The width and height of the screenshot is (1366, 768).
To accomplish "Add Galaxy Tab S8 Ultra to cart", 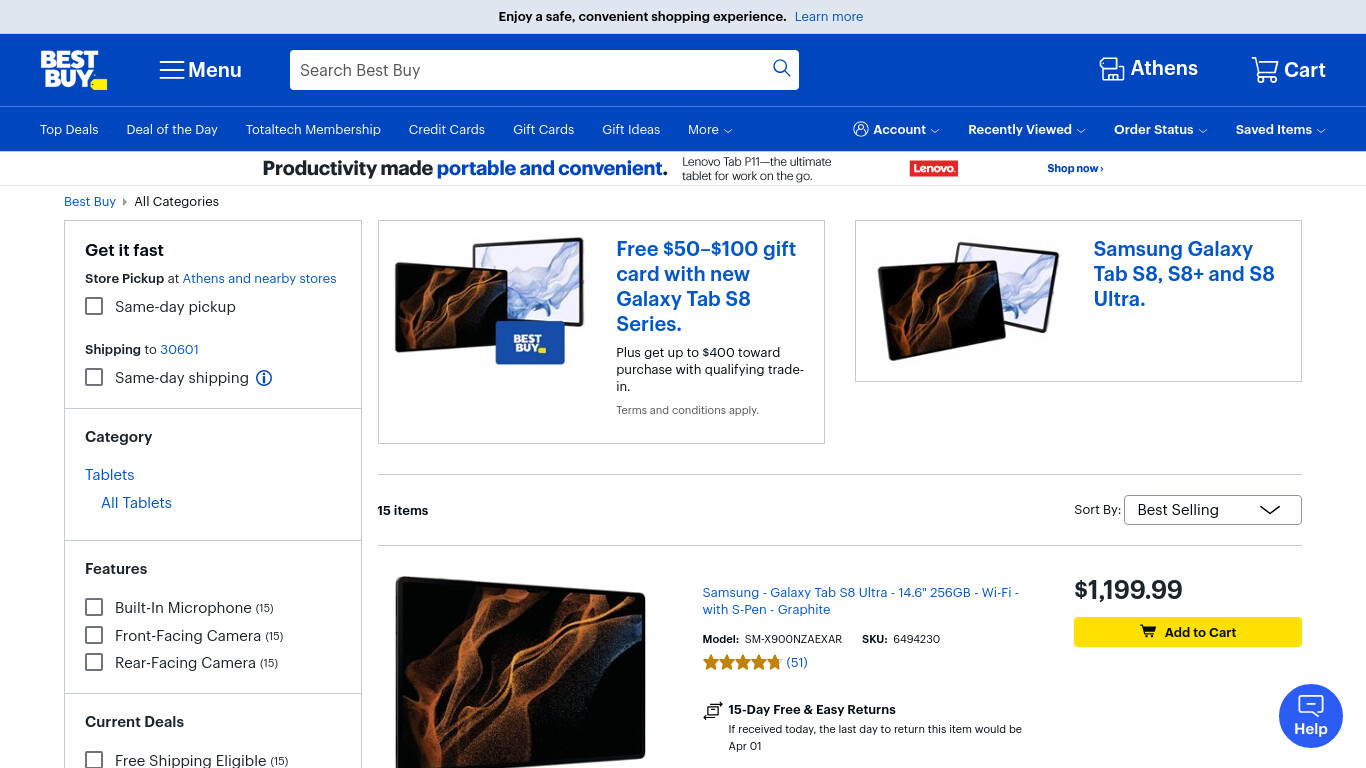I will (x=1187, y=632).
